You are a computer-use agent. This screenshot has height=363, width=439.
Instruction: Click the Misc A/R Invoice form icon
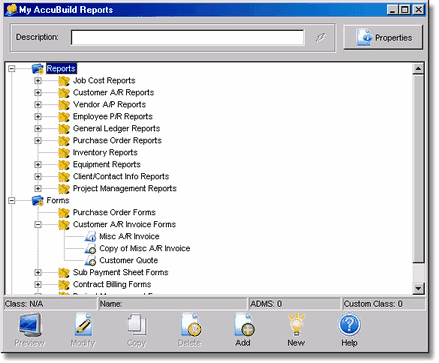point(90,237)
